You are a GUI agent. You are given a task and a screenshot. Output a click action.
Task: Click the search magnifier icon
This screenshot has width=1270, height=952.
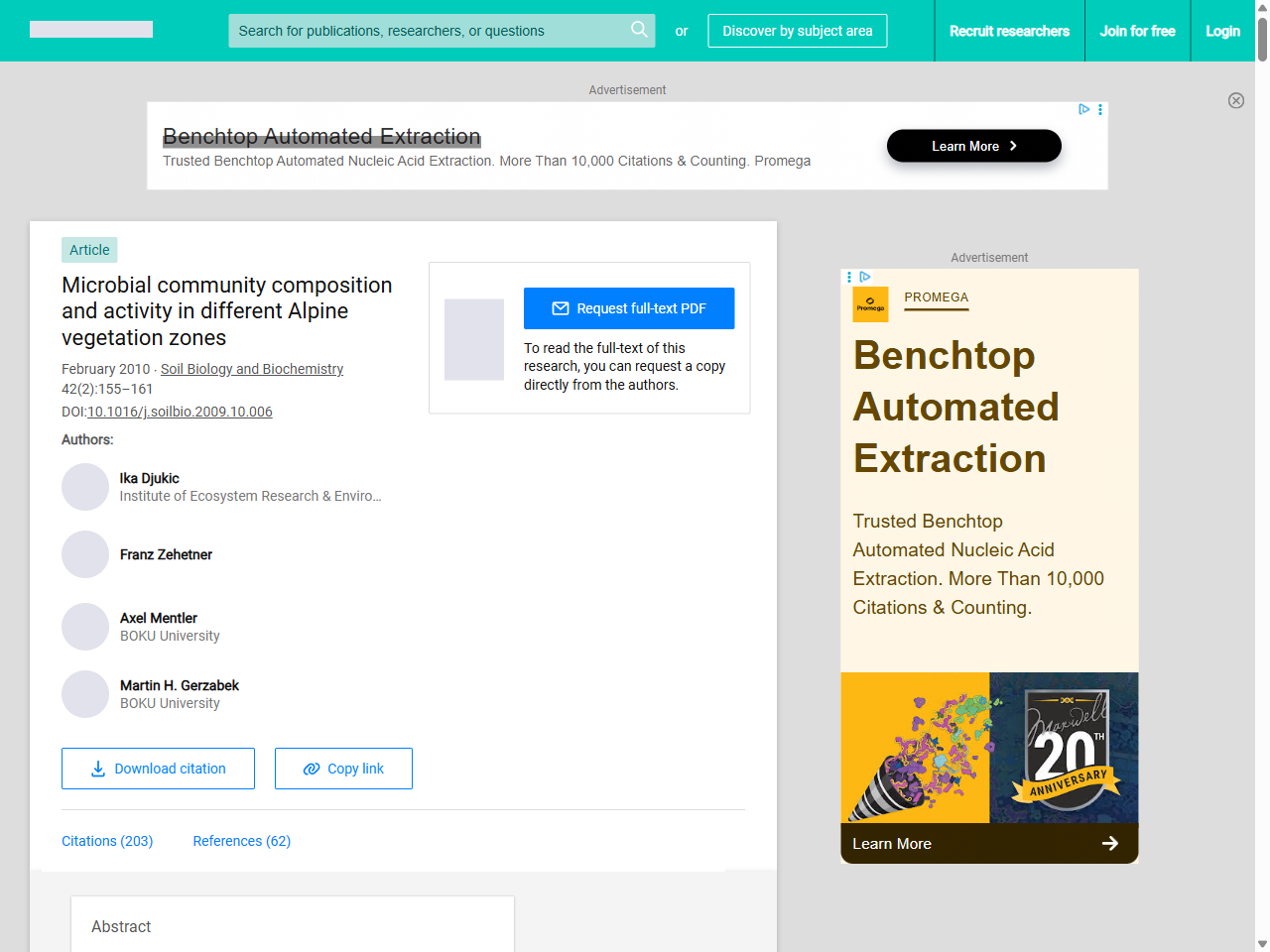[639, 30]
